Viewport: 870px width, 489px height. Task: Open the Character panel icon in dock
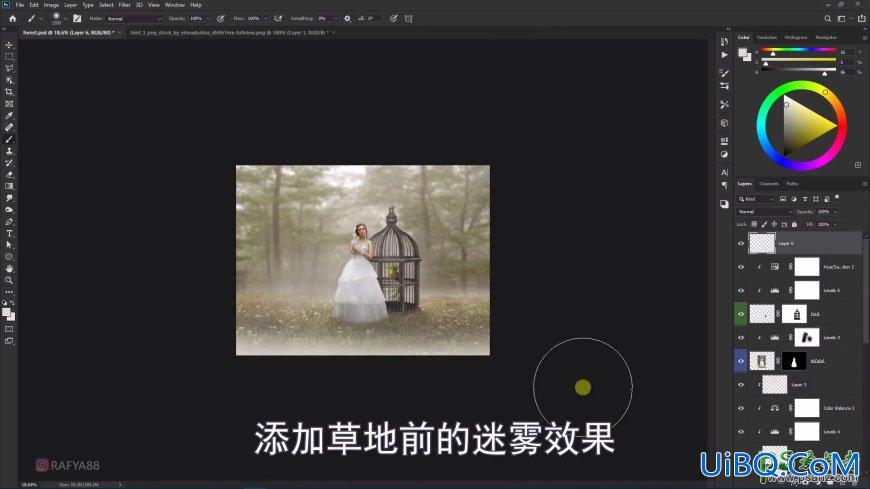[x=724, y=173]
